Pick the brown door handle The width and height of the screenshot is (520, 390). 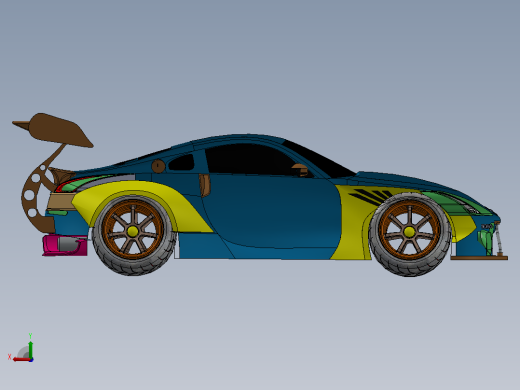click(205, 185)
